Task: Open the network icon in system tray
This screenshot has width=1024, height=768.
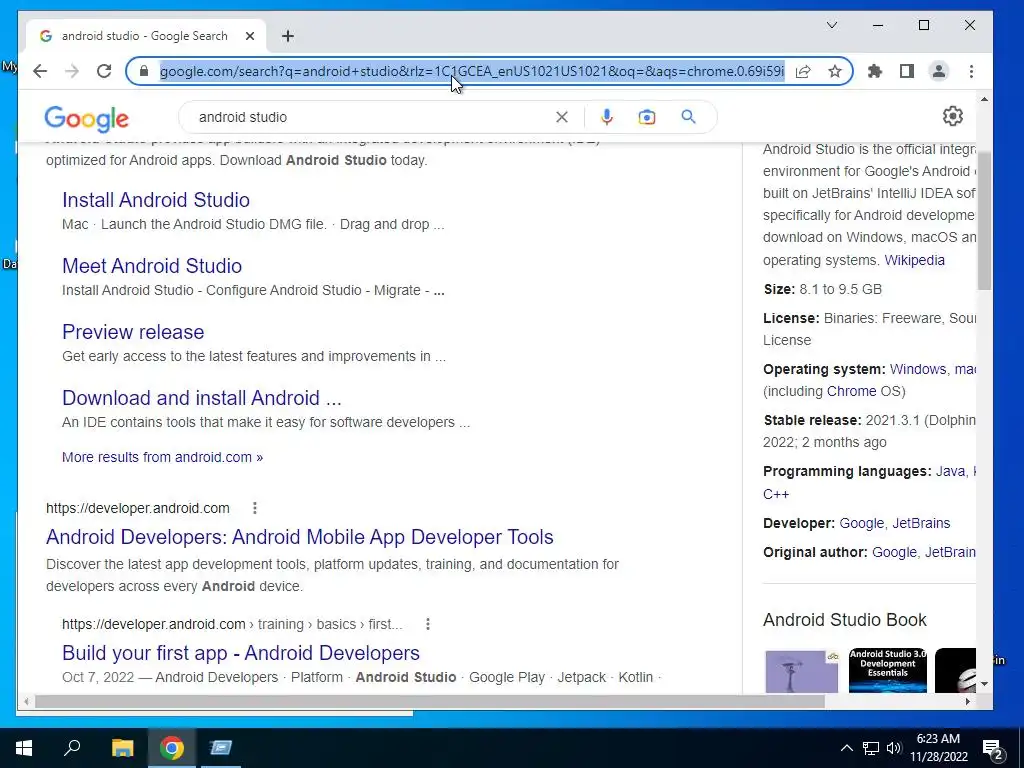Action: coord(871,748)
